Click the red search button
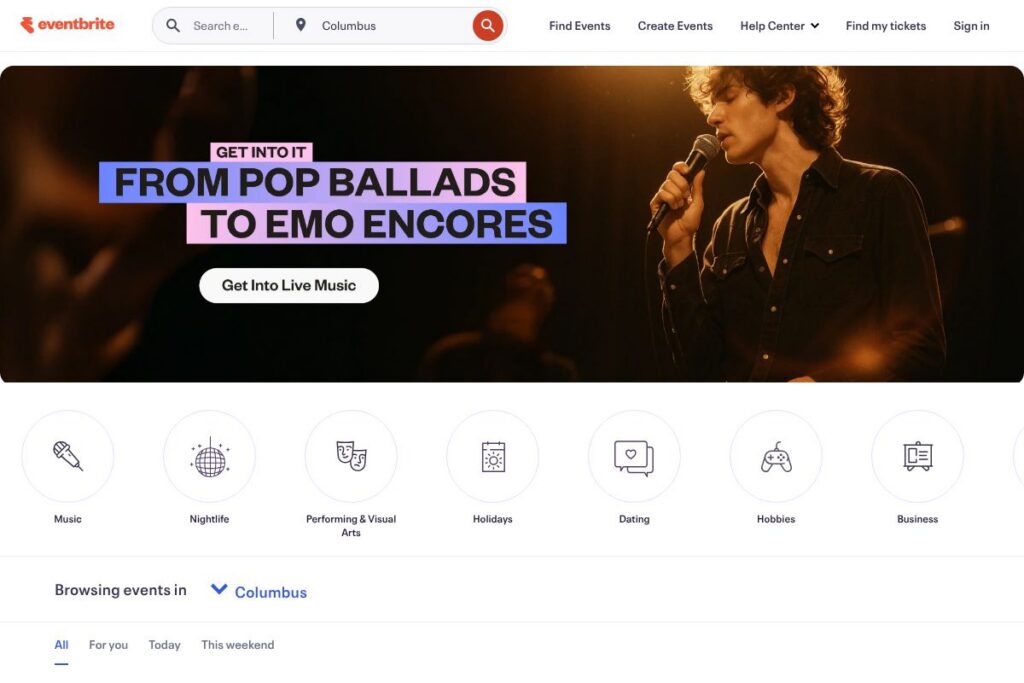The image size is (1024, 683). (x=488, y=25)
